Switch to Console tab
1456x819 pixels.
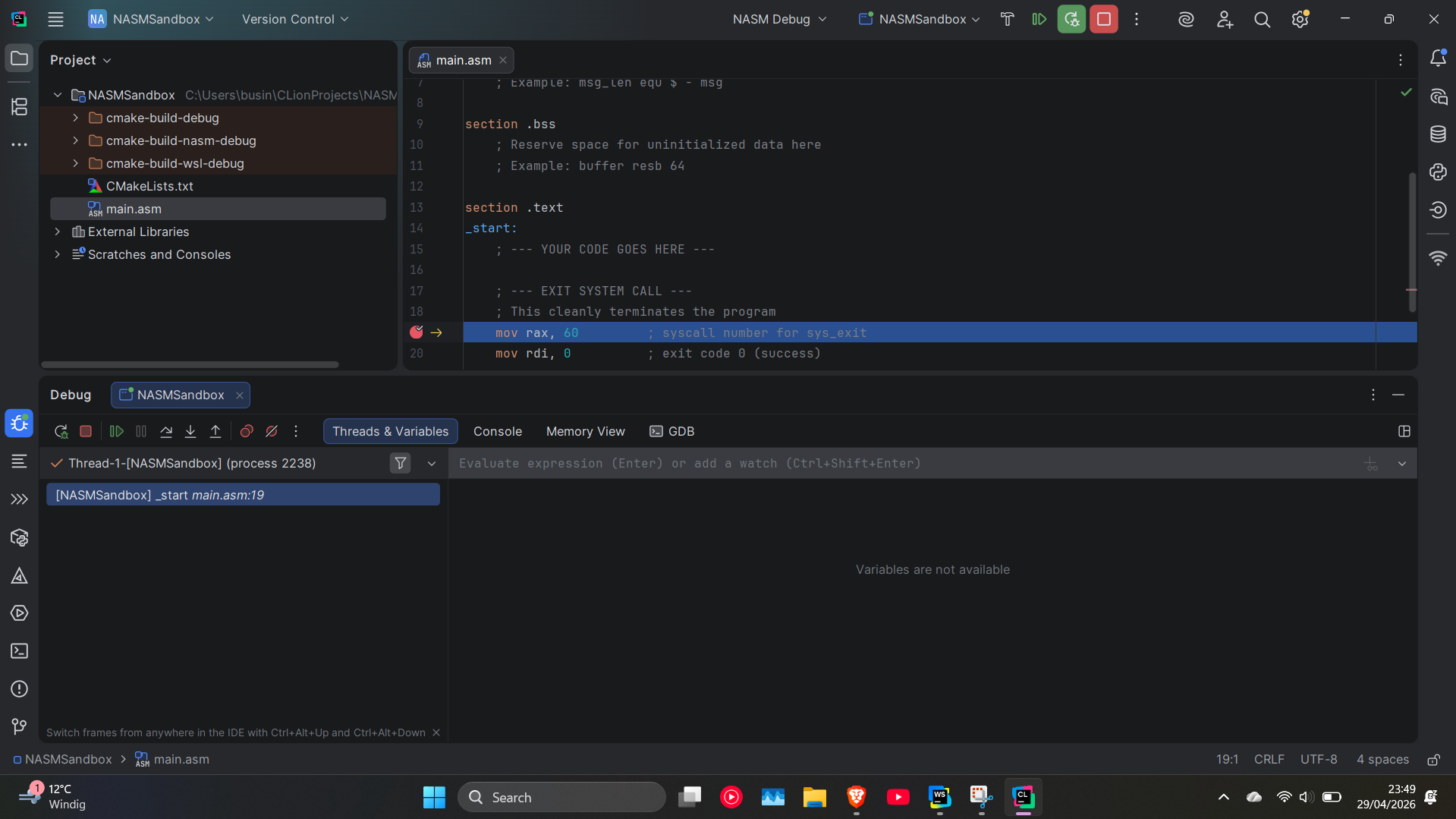click(x=497, y=431)
